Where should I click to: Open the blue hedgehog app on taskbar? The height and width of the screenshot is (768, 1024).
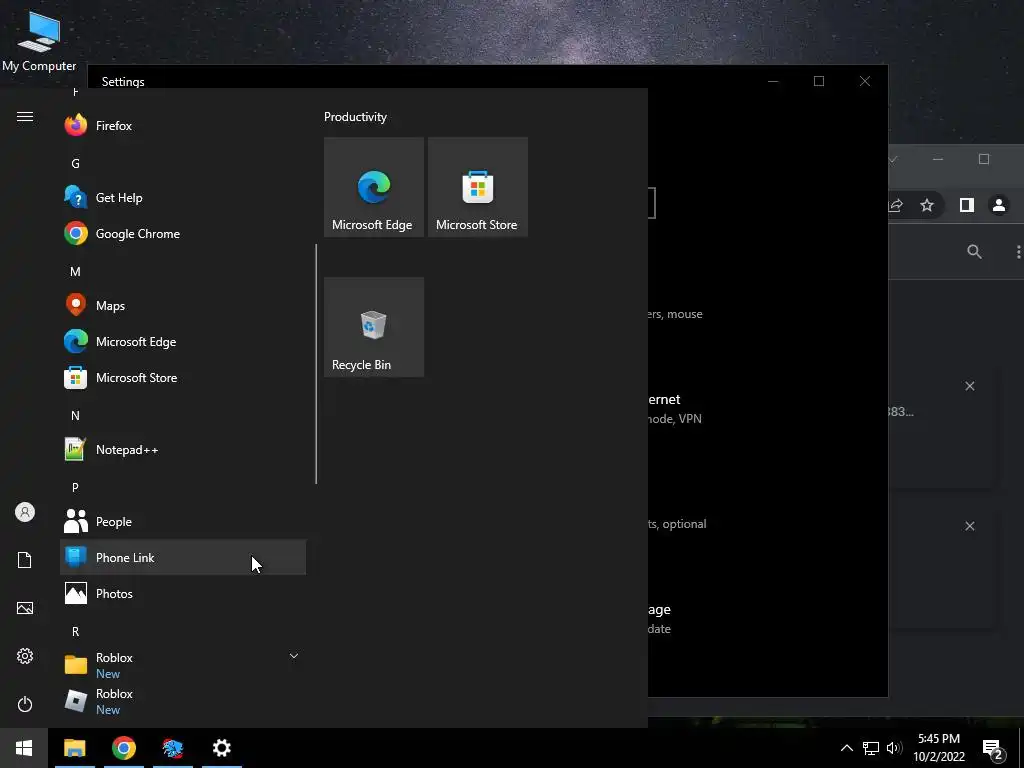point(172,748)
